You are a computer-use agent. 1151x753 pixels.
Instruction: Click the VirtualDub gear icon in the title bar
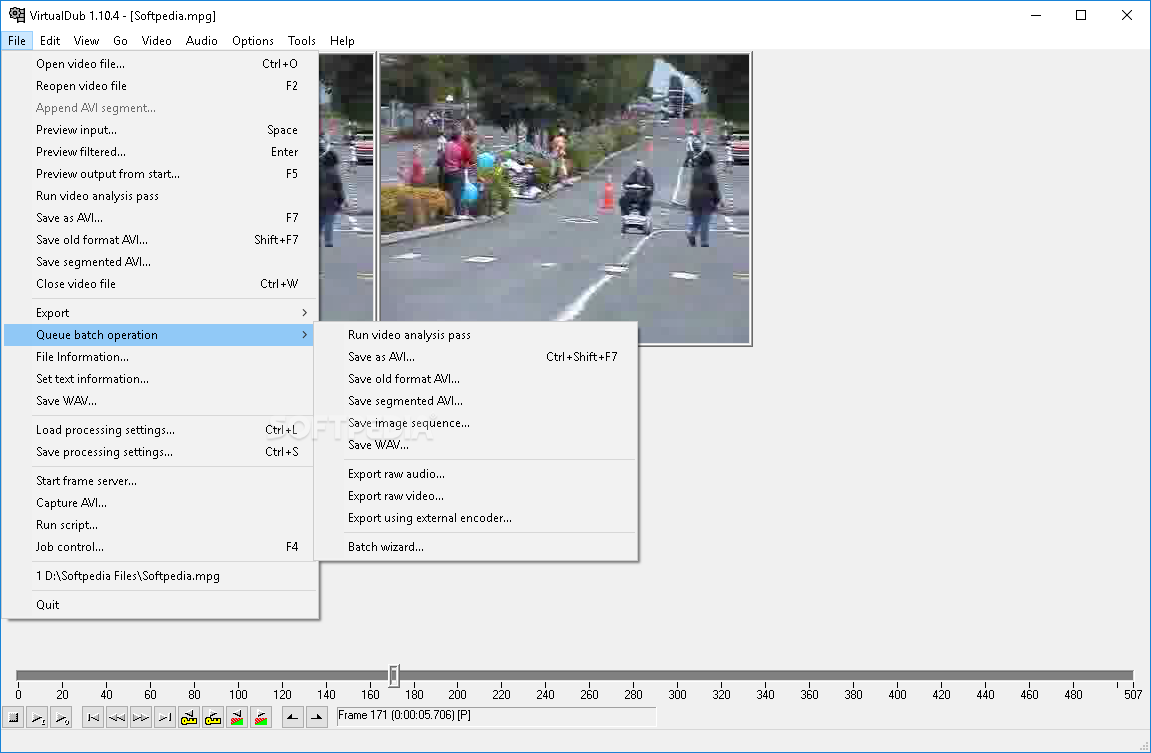[x=17, y=15]
